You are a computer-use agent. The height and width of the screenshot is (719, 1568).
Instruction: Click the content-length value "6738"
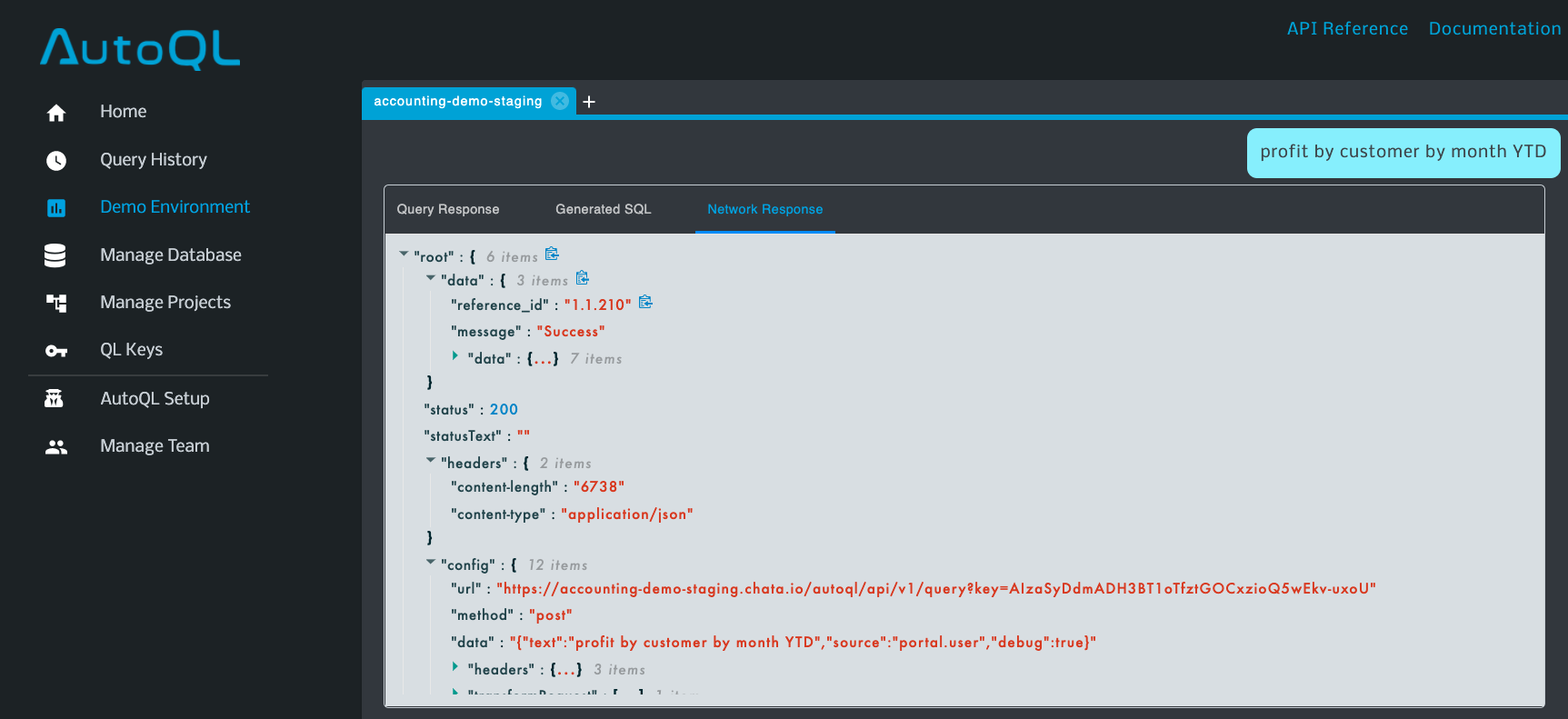tap(599, 487)
